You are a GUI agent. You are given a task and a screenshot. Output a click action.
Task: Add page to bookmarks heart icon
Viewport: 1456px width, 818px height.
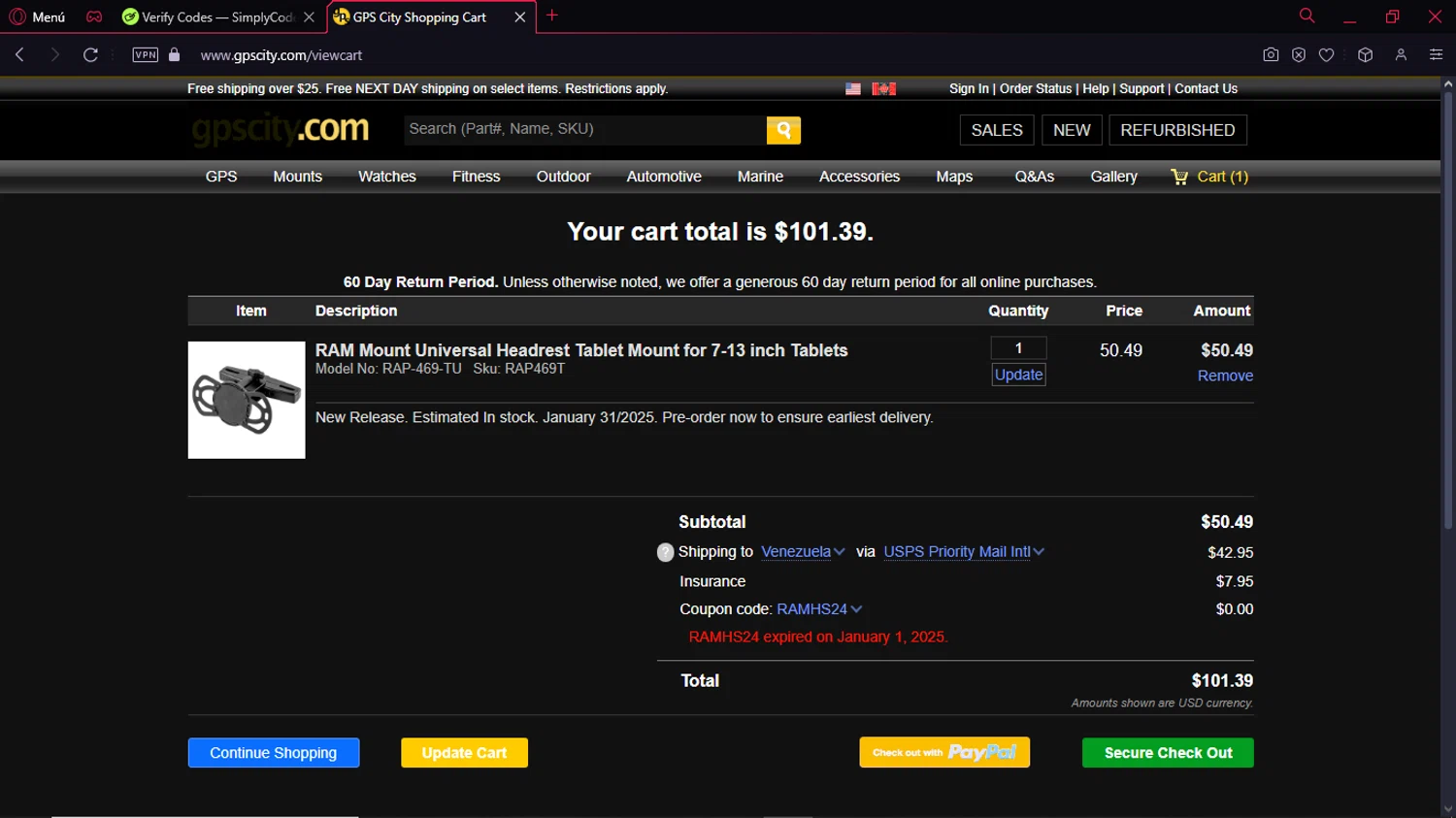[x=1327, y=54]
